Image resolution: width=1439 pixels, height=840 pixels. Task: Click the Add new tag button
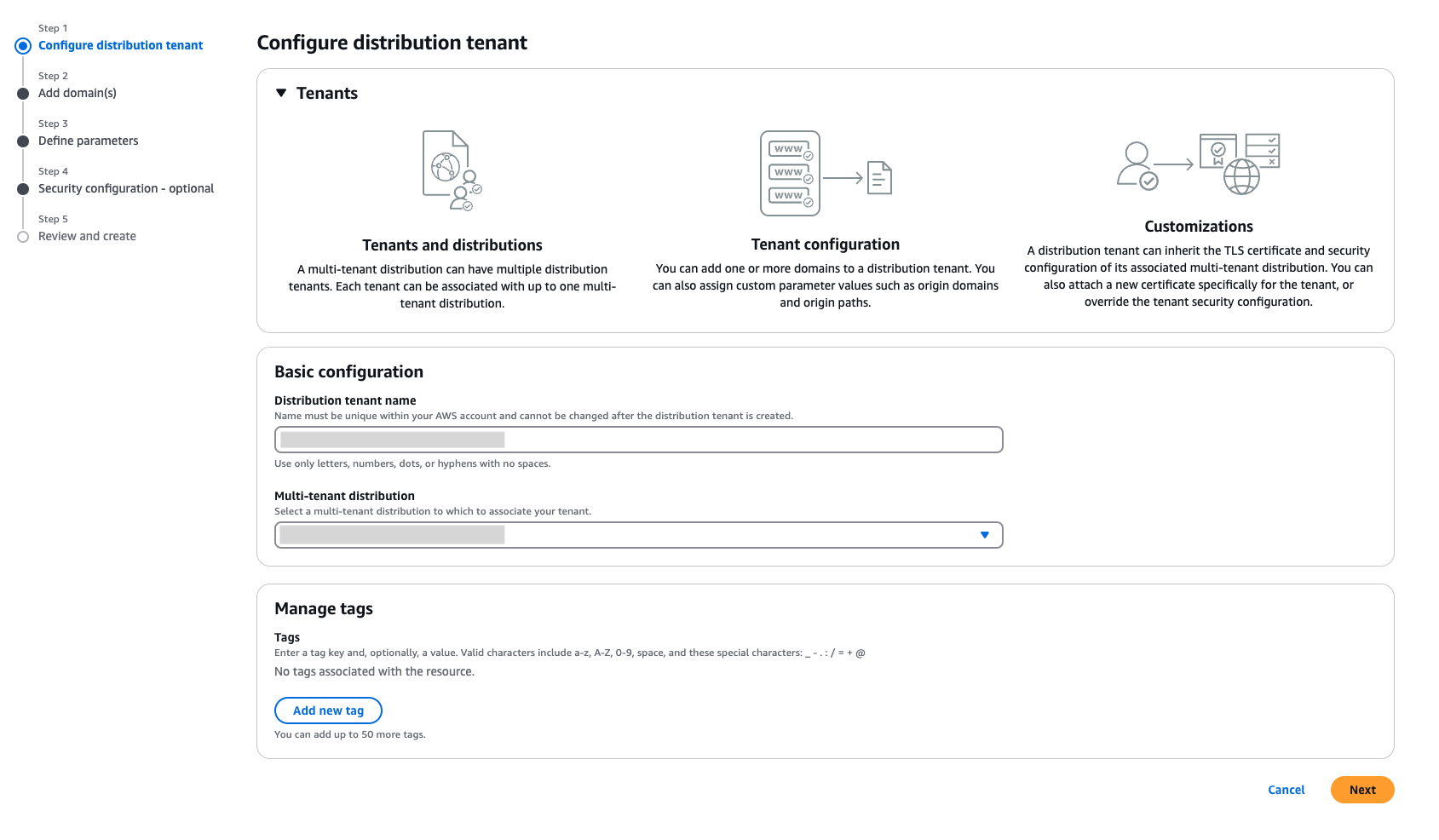[x=328, y=711]
